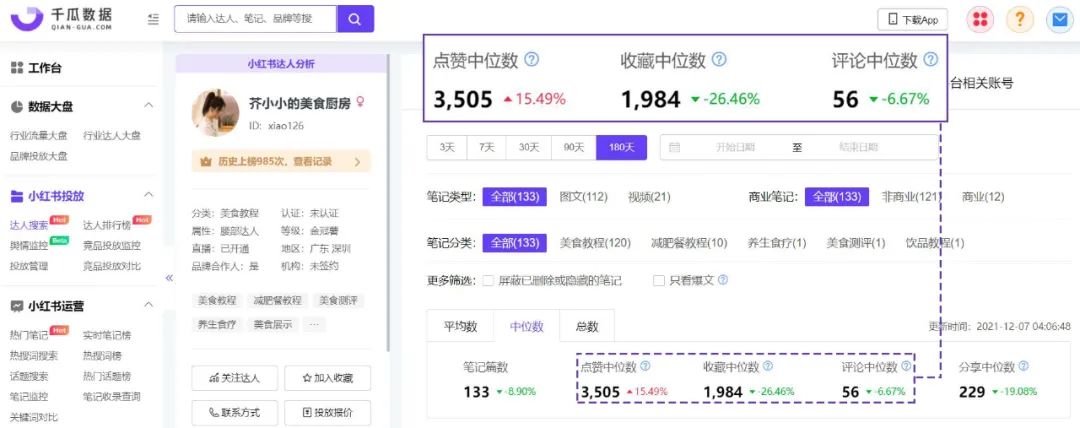Click help icon next to 只看爆文
The width and height of the screenshot is (1080, 428).
click(723, 281)
